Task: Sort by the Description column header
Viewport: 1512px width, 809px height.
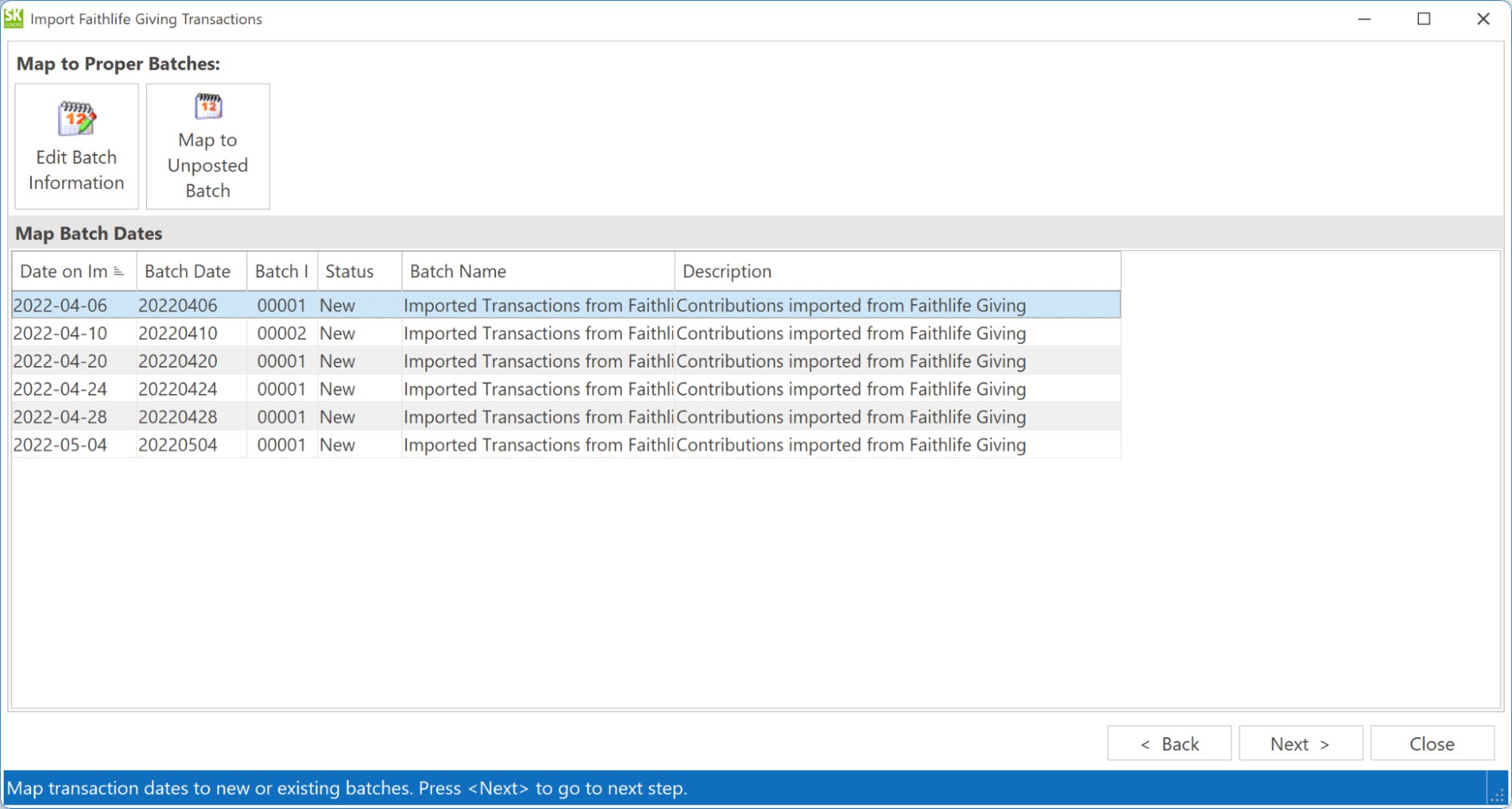Action: (898, 271)
